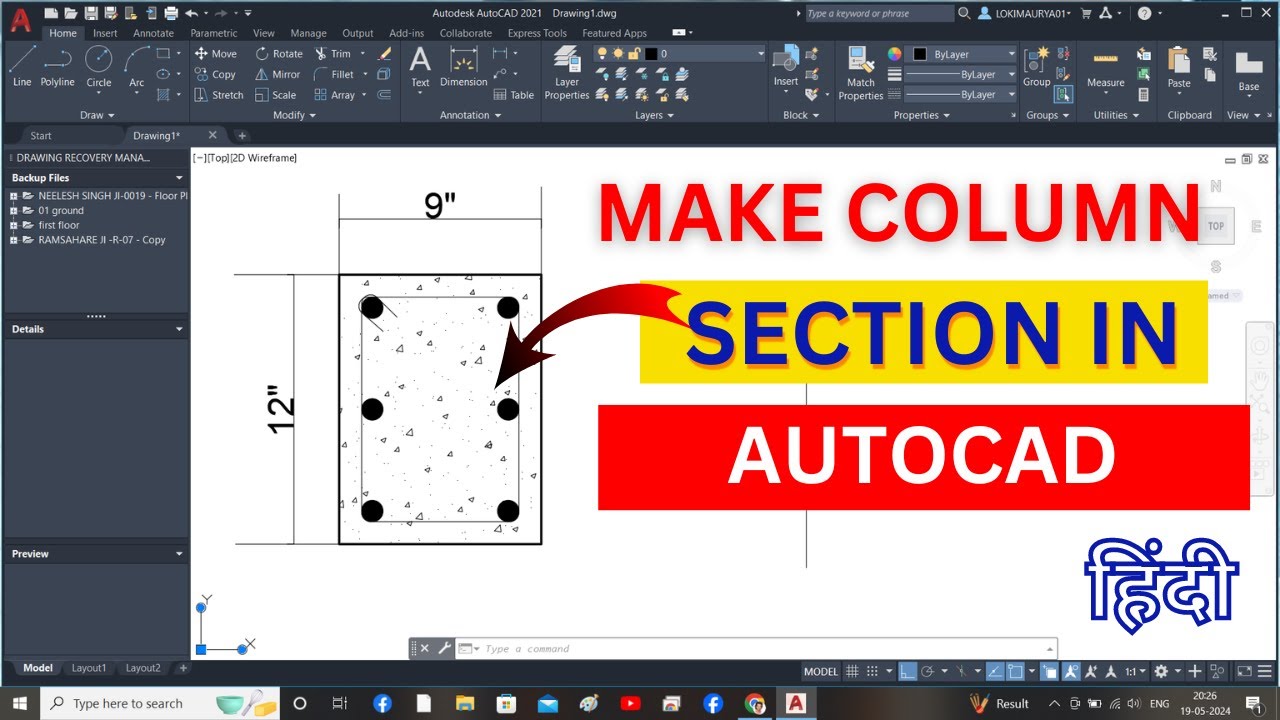
Task: Click the [2D Wireframe] visual style control
Action: point(264,158)
